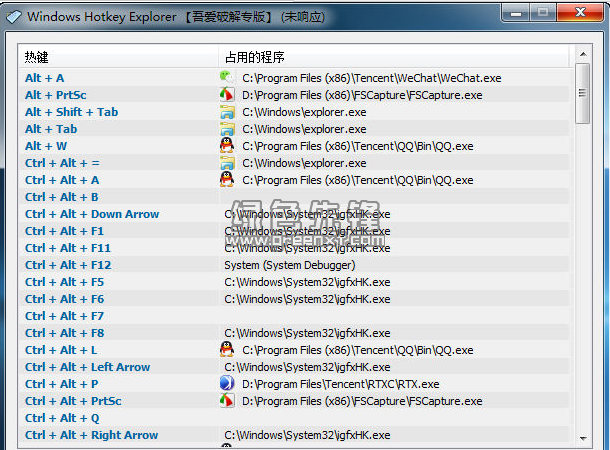This screenshot has height=450, width=610.
Task: Select the Ctrl + Alt + Q hotkey
Action: pyautogui.click(x=62, y=418)
